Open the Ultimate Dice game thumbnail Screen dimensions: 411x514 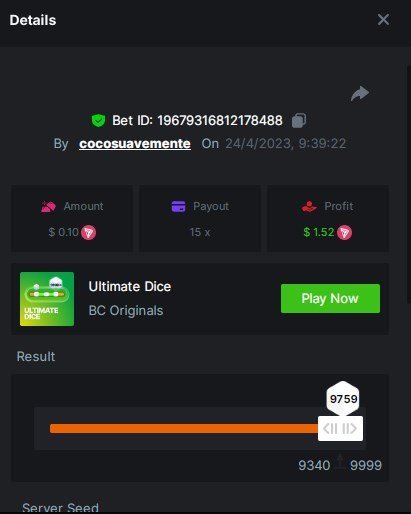point(47,299)
